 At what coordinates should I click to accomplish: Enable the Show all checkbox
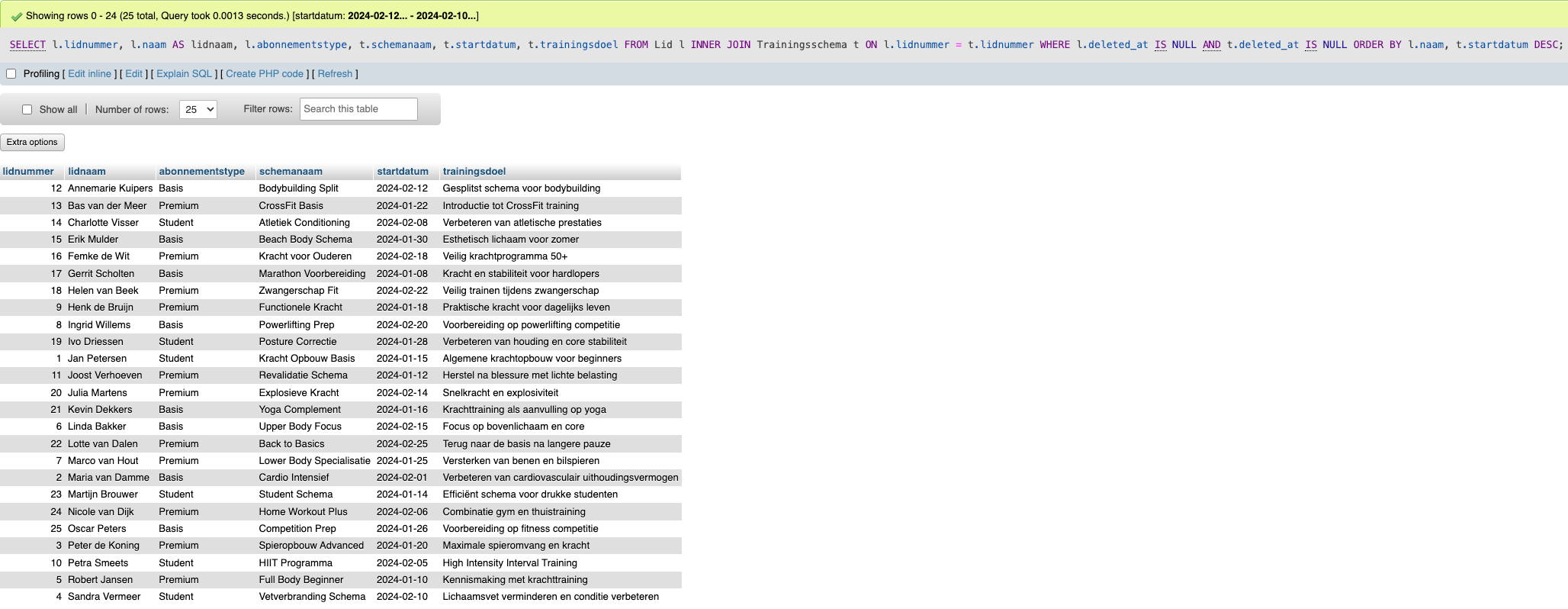[27, 110]
